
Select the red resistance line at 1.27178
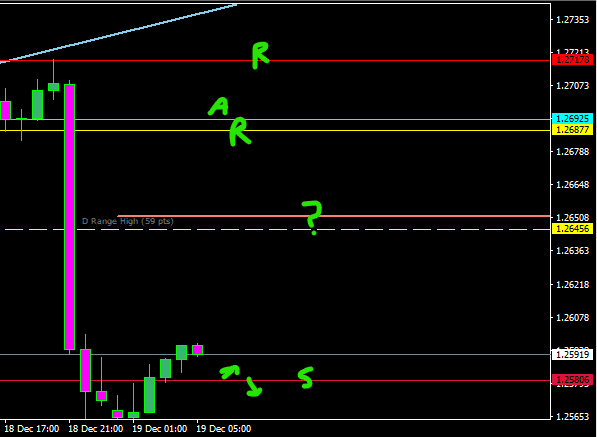click(275, 61)
